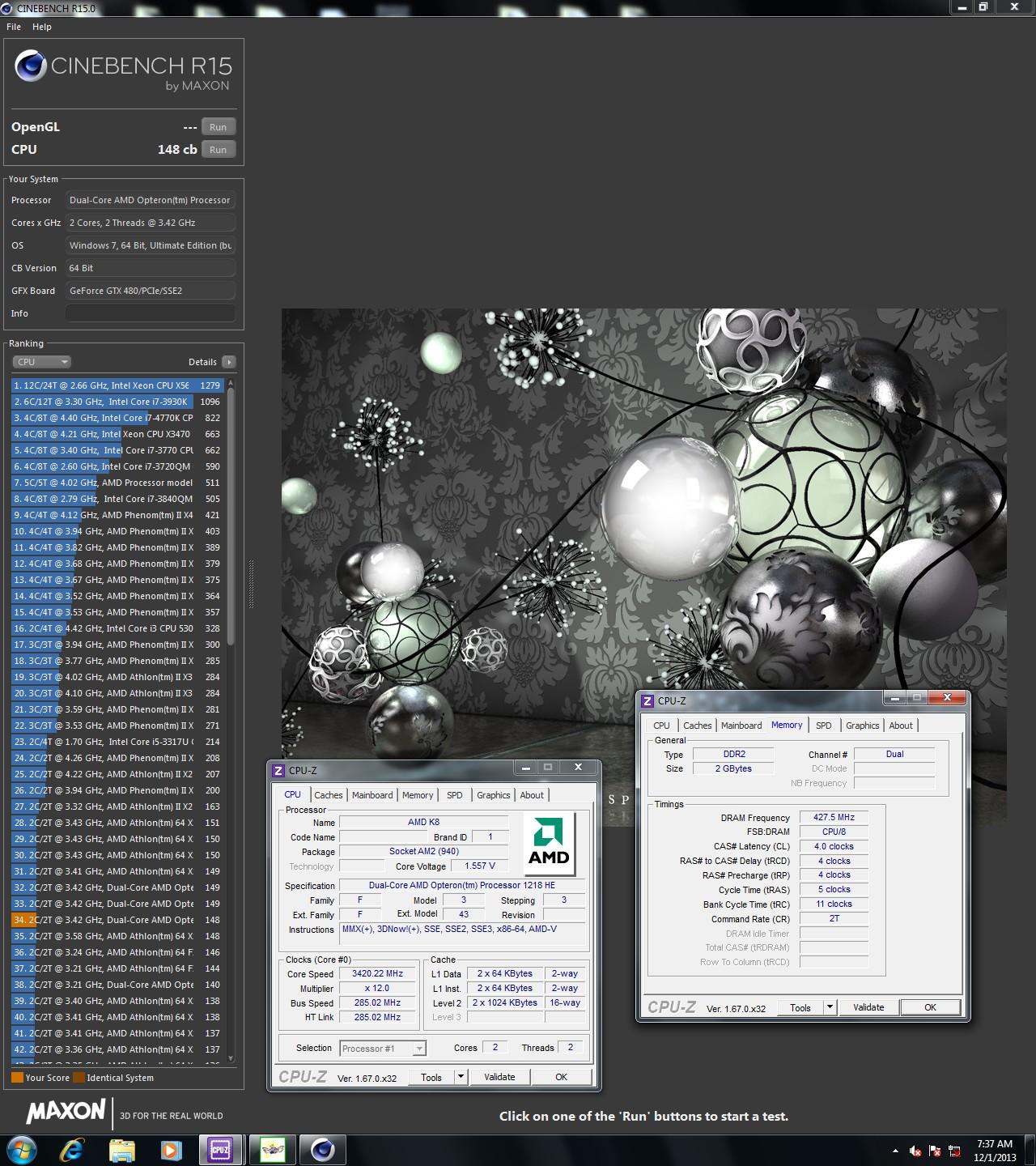Switch to Caches tab in left CPU-Z window
Viewport: 1036px width, 1166px height.
coord(329,795)
